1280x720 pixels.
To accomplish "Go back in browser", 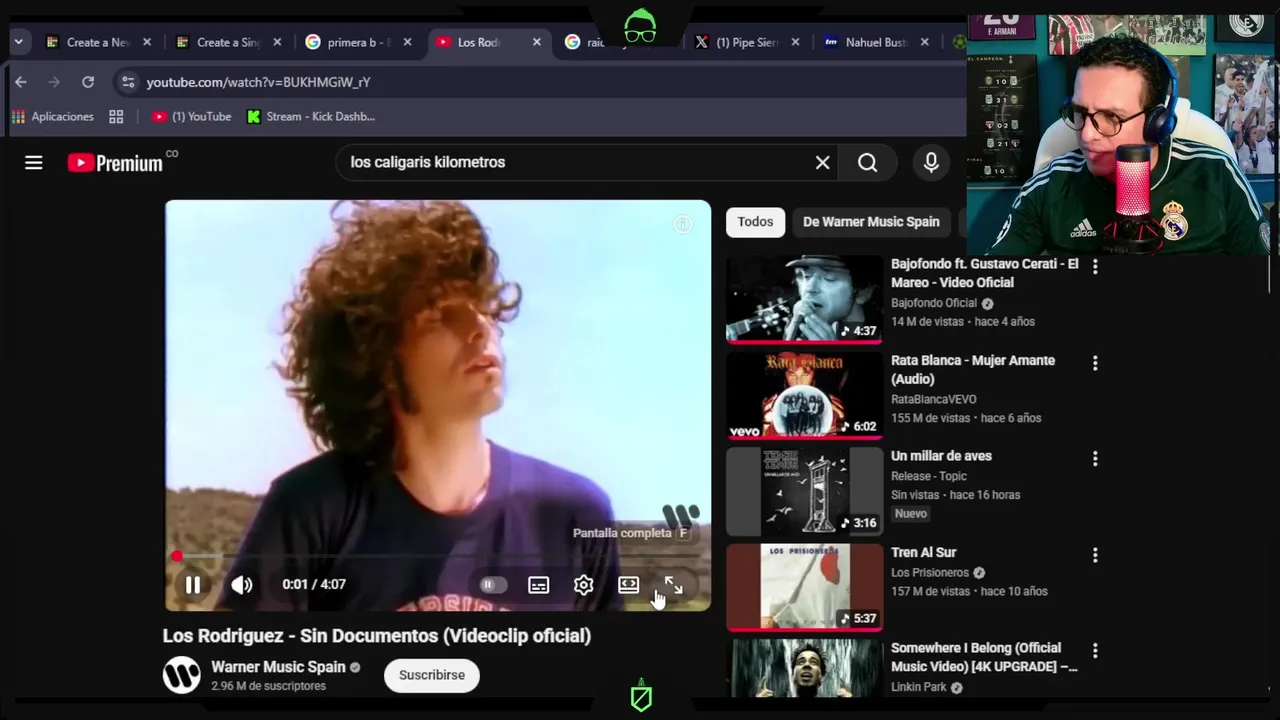I will pos(21,82).
